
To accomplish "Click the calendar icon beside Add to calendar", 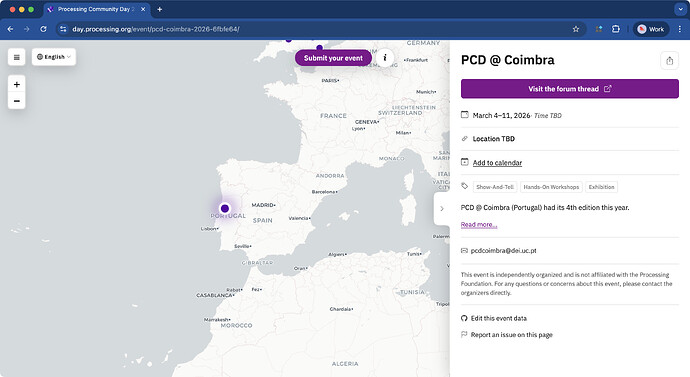I will [x=465, y=162].
